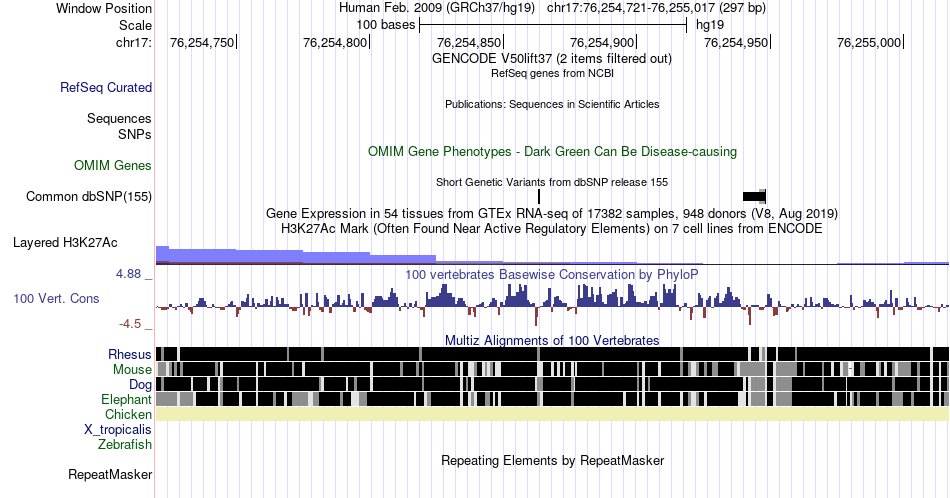Viewport: 950px width, 498px height.
Task: Click Repeating Elements by RepeatMasker title
Action: [x=552, y=460]
